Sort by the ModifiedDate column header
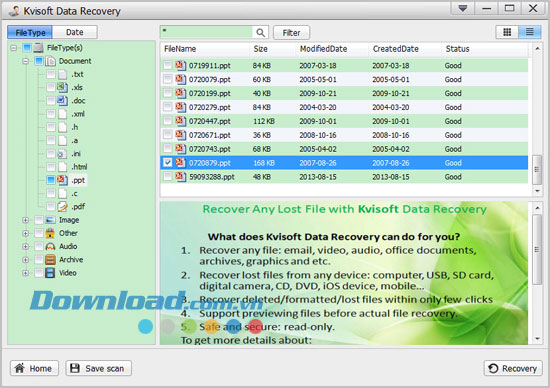 click(x=332, y=49)
